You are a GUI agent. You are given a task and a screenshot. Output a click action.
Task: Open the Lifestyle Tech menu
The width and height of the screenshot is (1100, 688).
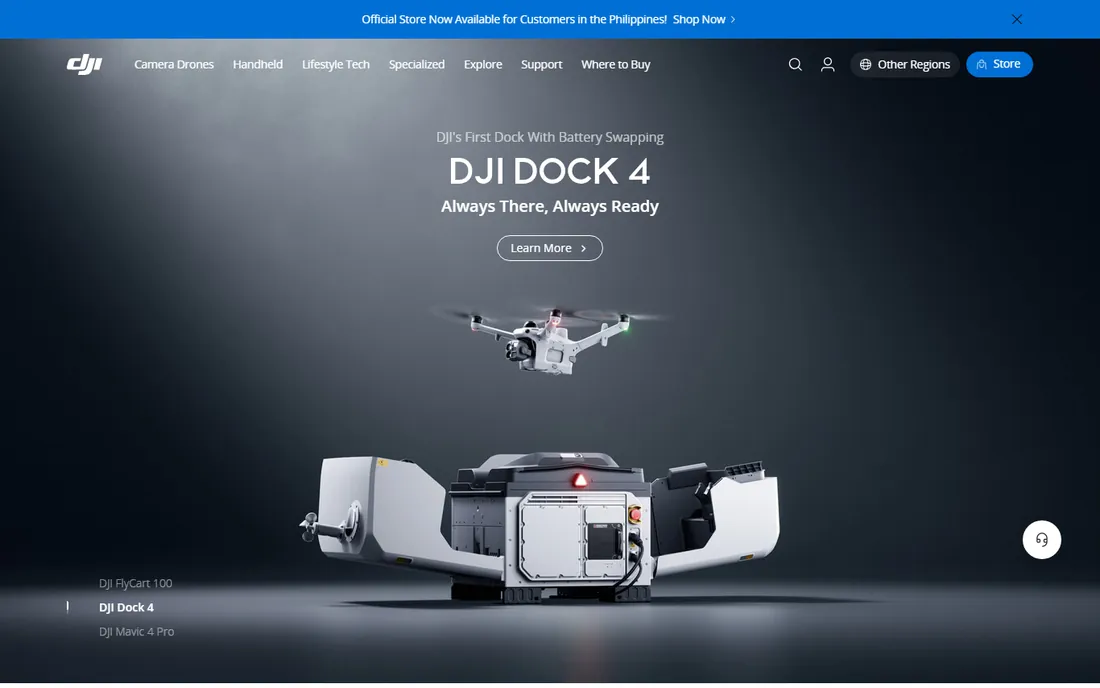coord(335,65)
